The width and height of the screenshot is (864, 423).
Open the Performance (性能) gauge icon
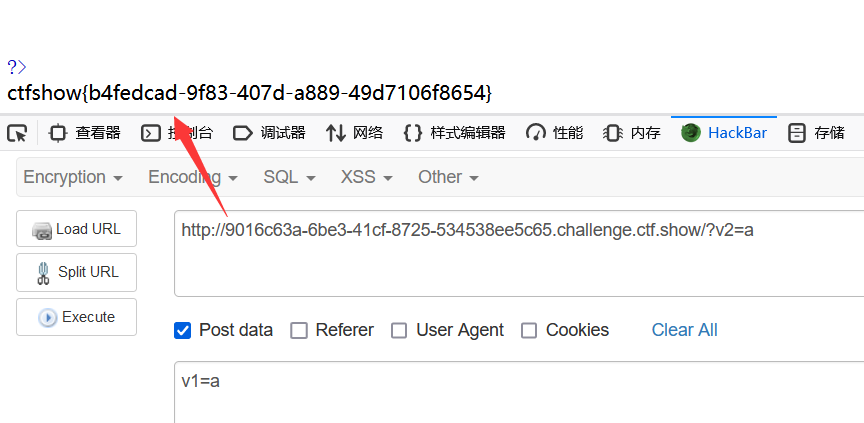pyautogui.click(x=536, y=133)
